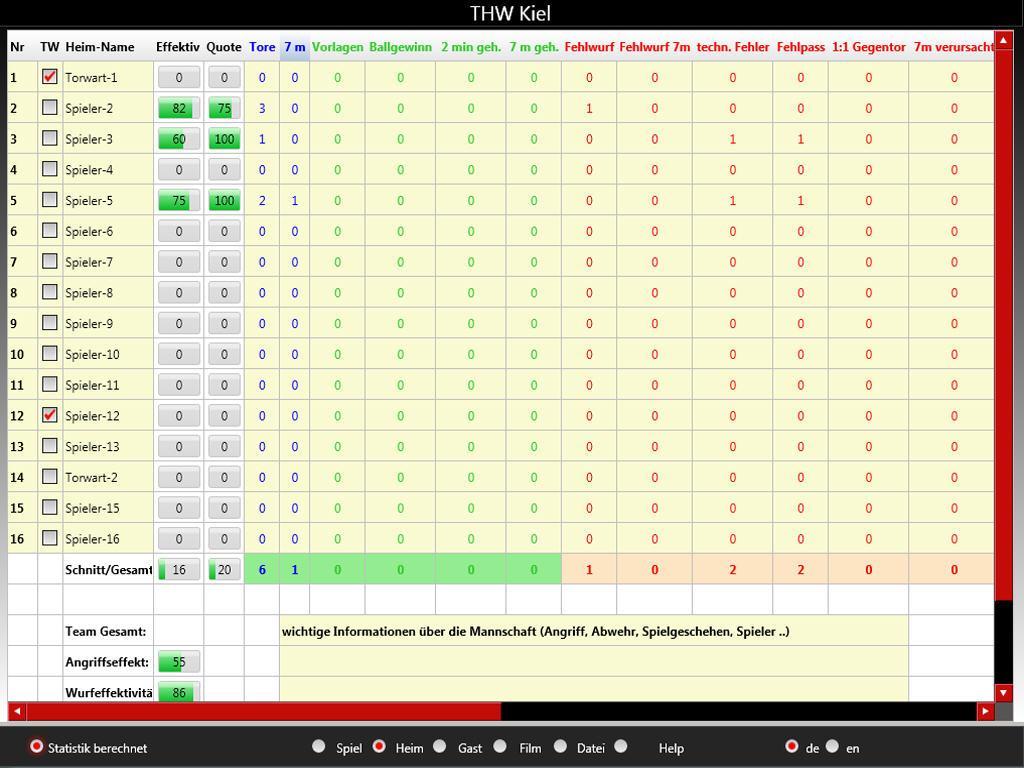Click the vertical scrollbar down arrow
The image size is (1024, 768).
1003,692
